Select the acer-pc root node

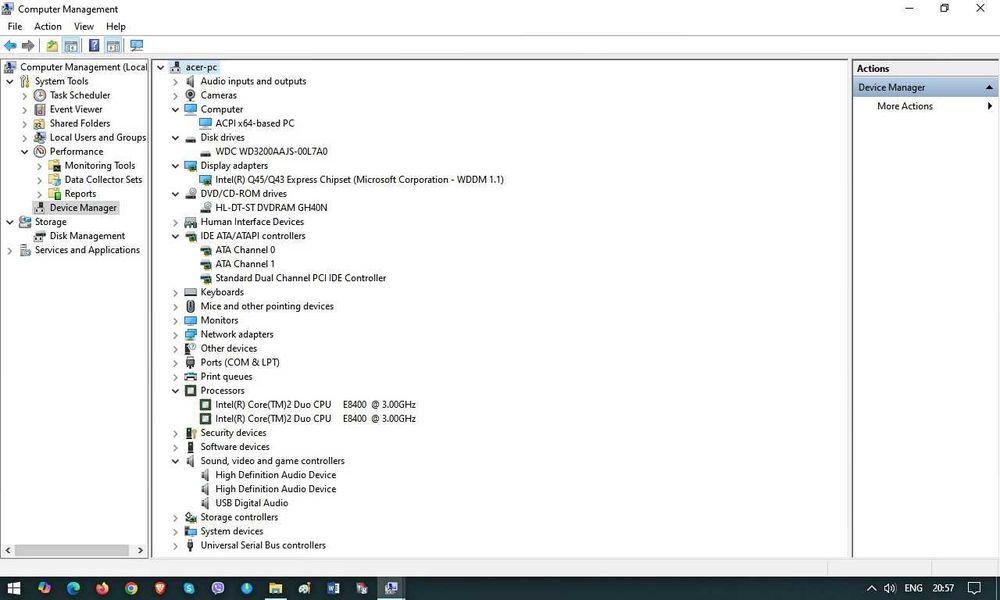click(201, 67)
